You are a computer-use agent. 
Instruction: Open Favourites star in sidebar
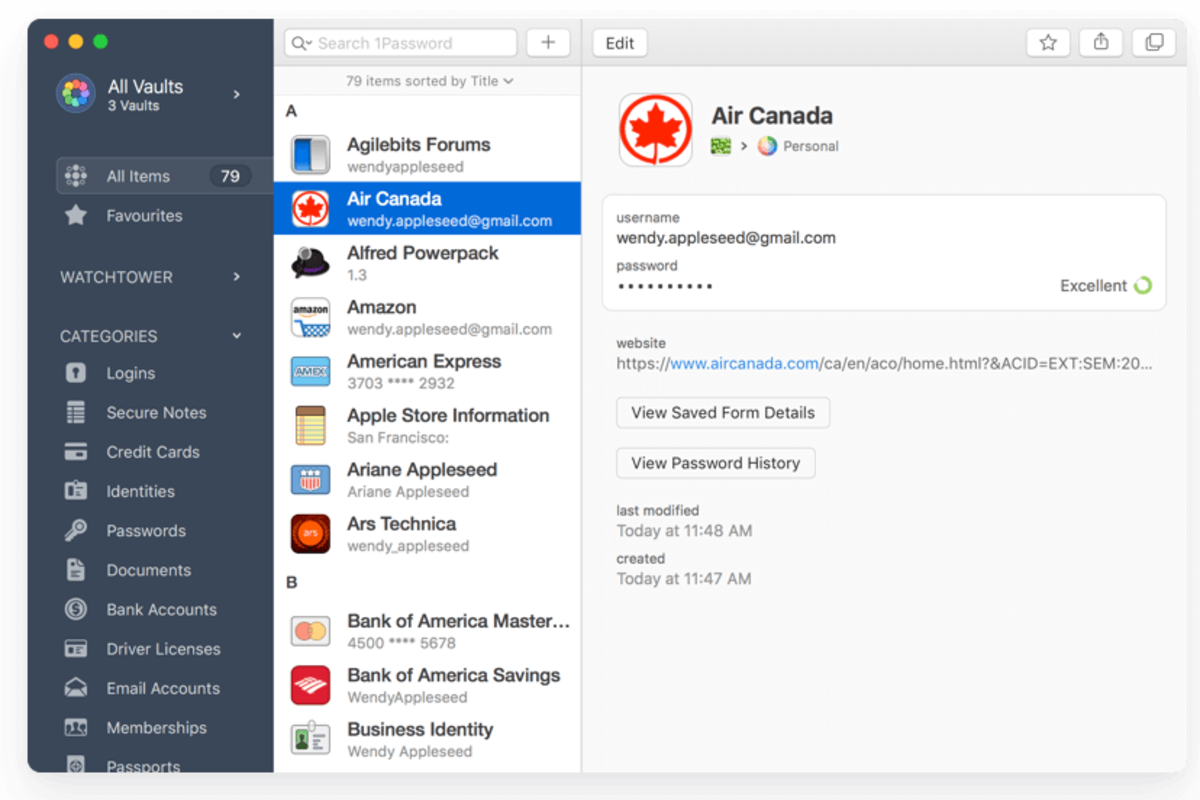[x=76, y=215]
